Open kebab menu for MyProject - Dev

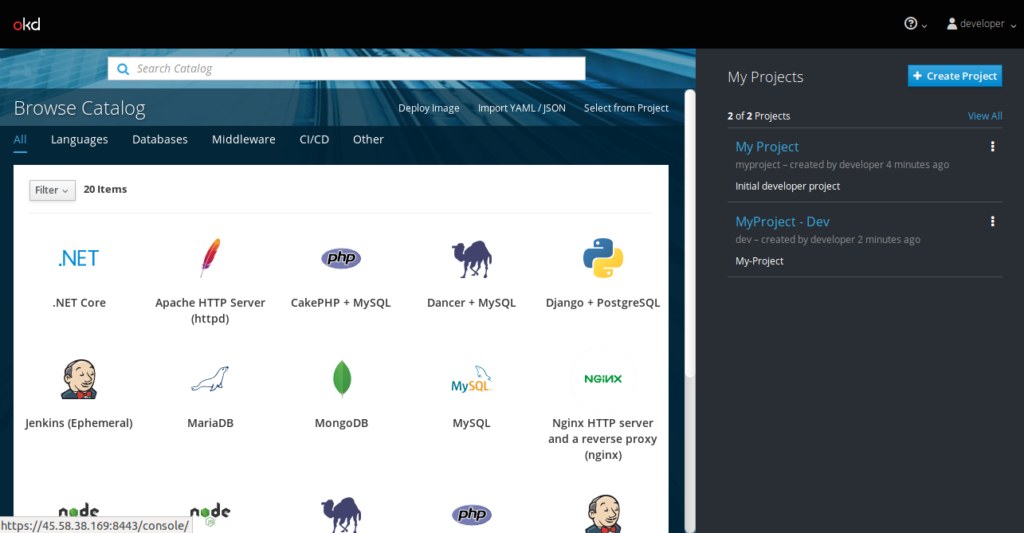pos(993,221)
